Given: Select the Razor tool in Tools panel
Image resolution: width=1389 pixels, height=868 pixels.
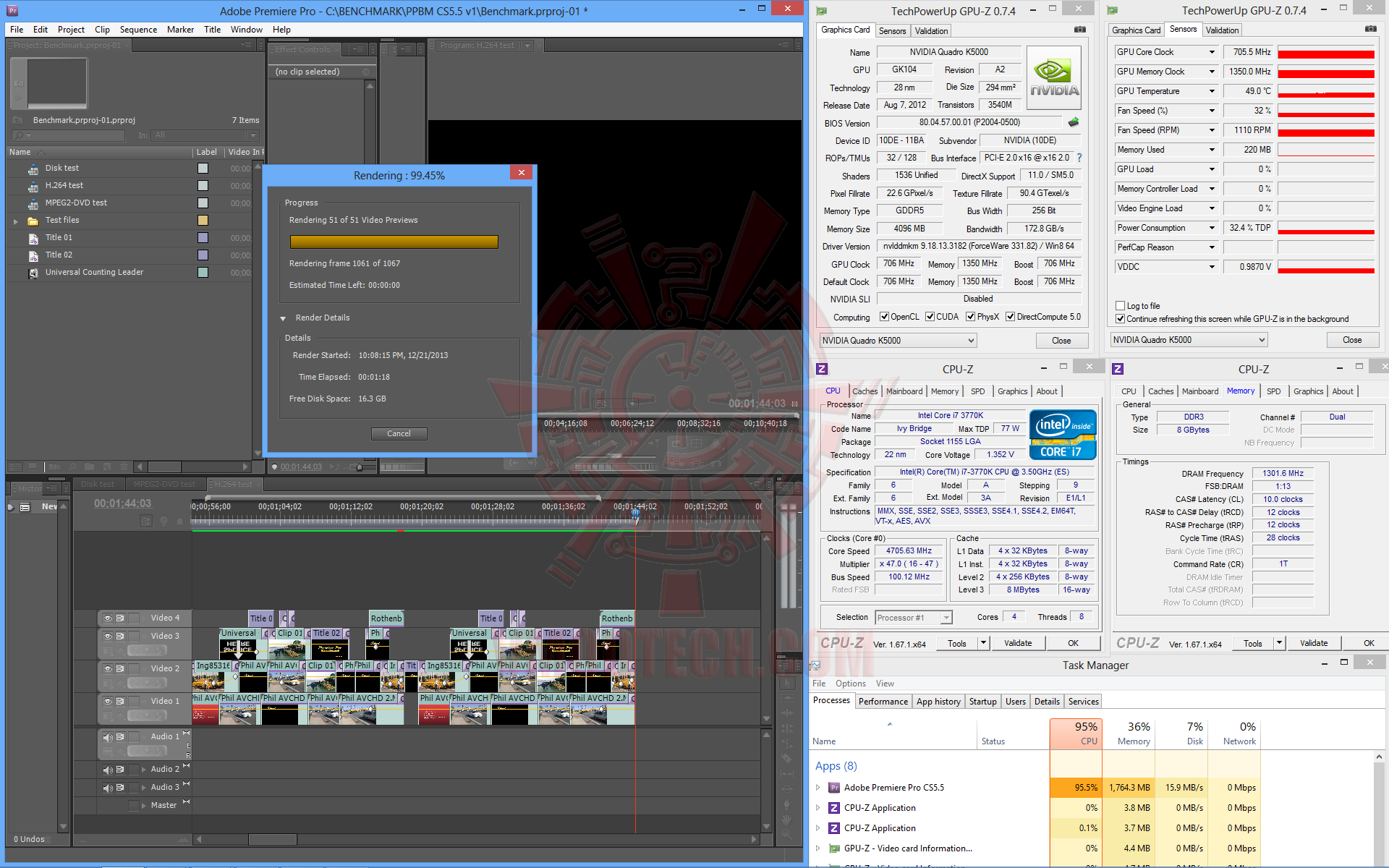Looking at the screenshot, I should click(786, 758).
